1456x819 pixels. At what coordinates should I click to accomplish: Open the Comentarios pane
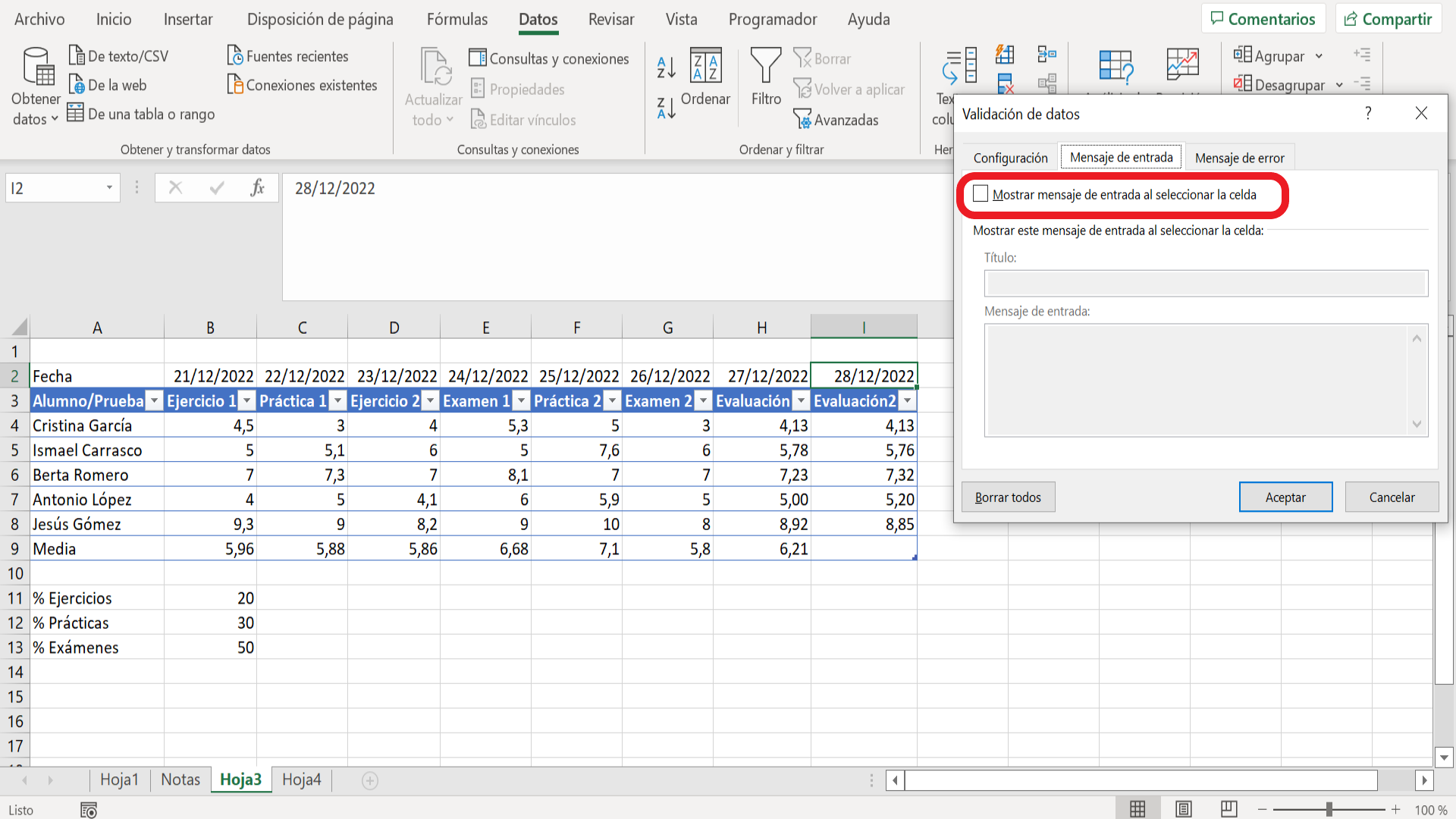coord(1263,19)
